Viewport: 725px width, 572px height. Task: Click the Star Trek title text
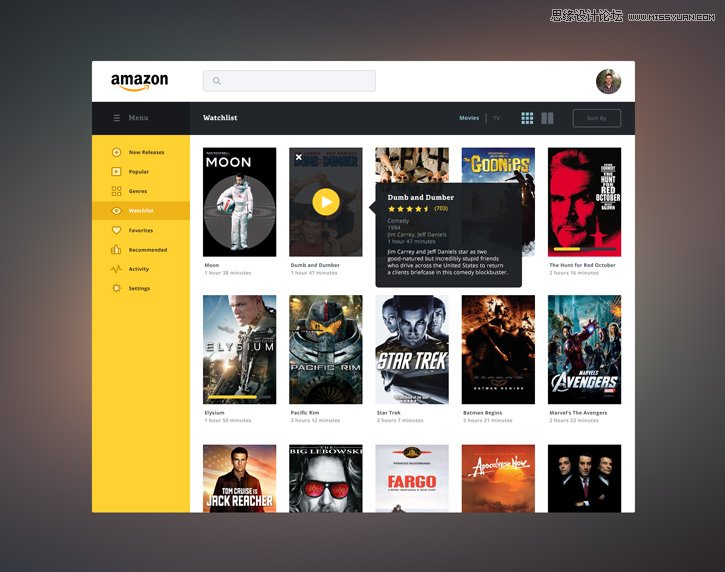point(388,412)
